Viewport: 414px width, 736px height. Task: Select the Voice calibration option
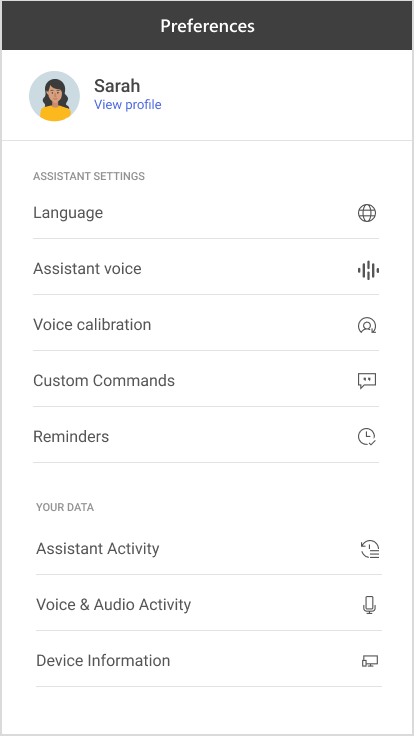[206, 324]
